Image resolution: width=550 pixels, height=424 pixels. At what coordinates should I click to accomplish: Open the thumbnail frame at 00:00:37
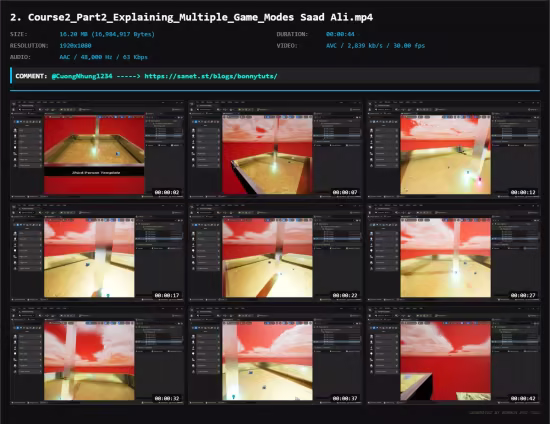pyautogui.click(x=275, y=356)
